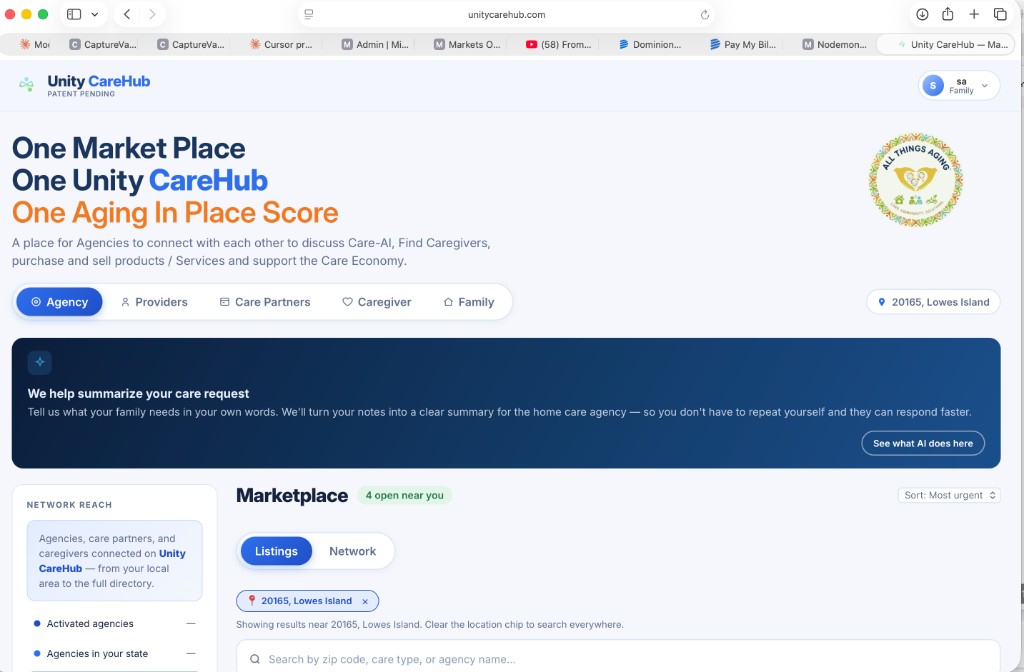The image size is (1024, 672).
Task: Click the unitycarehub.com address field
Action: click(x=506, y=14)
